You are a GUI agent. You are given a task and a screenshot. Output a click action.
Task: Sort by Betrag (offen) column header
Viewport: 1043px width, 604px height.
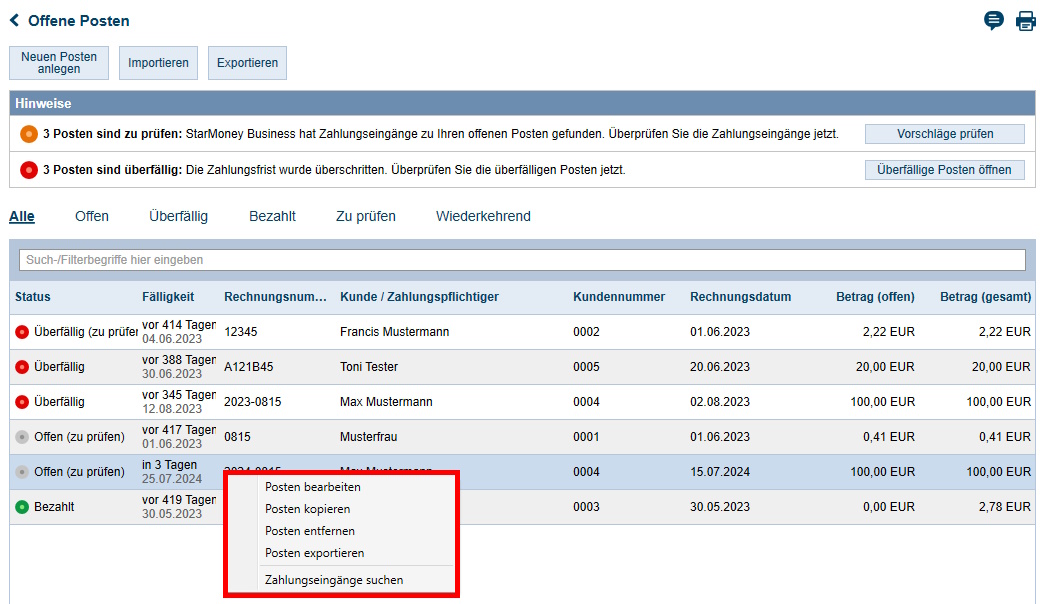[875, 297]
